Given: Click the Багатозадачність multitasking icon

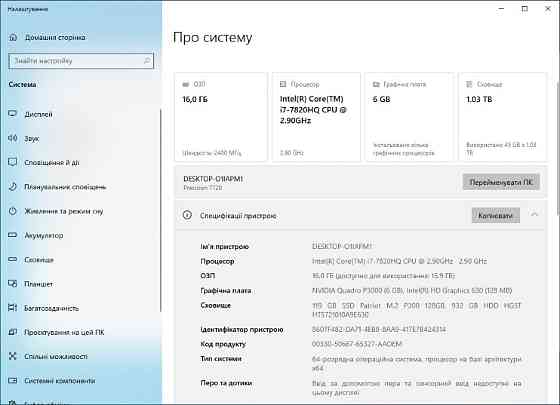Looking at the screenshot, I should 13,308.
